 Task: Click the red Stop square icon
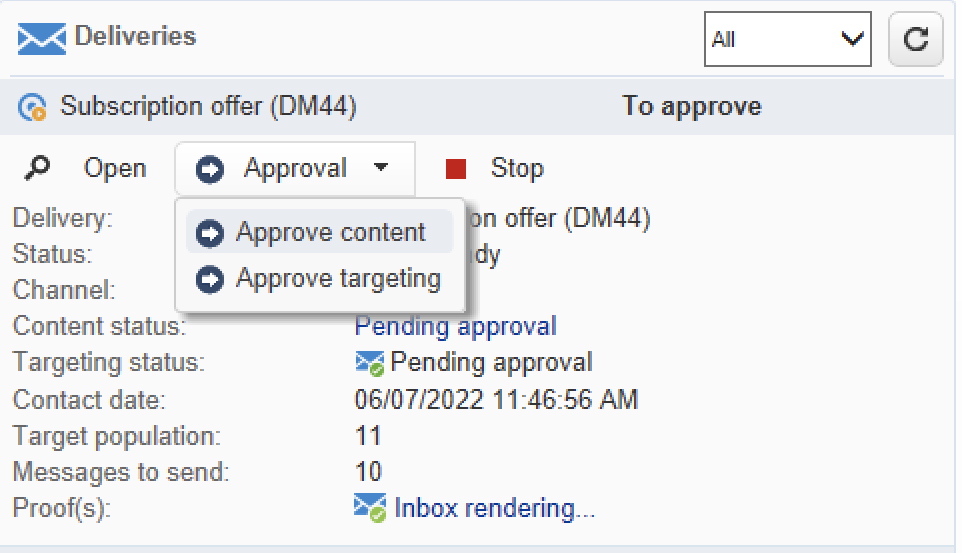[x=456, y=169]
